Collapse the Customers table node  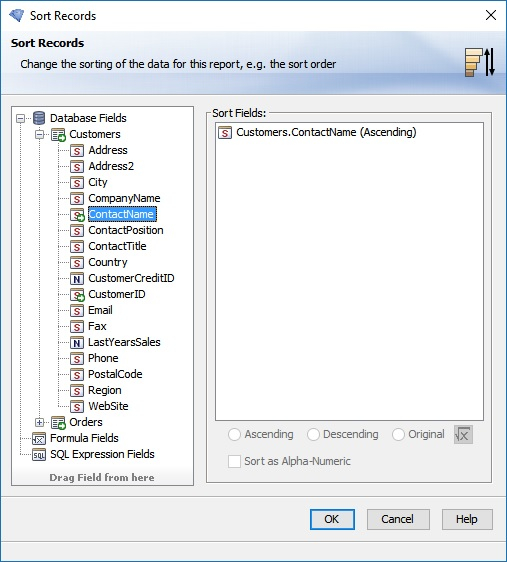coord(39,134)
